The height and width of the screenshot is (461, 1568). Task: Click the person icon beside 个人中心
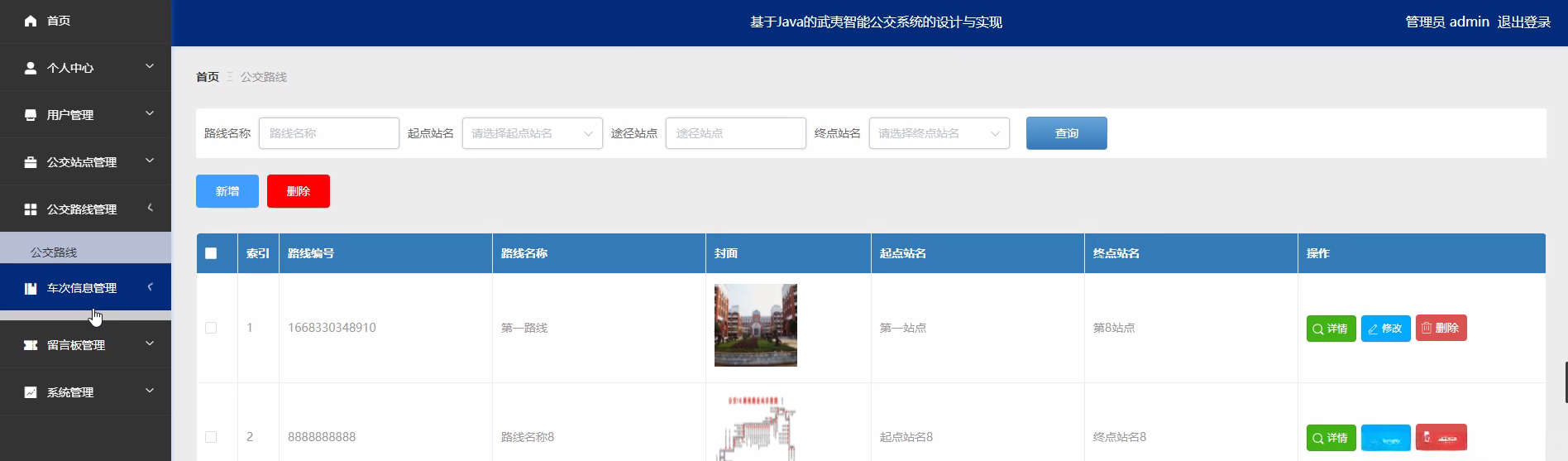click(x=31, y=68)
